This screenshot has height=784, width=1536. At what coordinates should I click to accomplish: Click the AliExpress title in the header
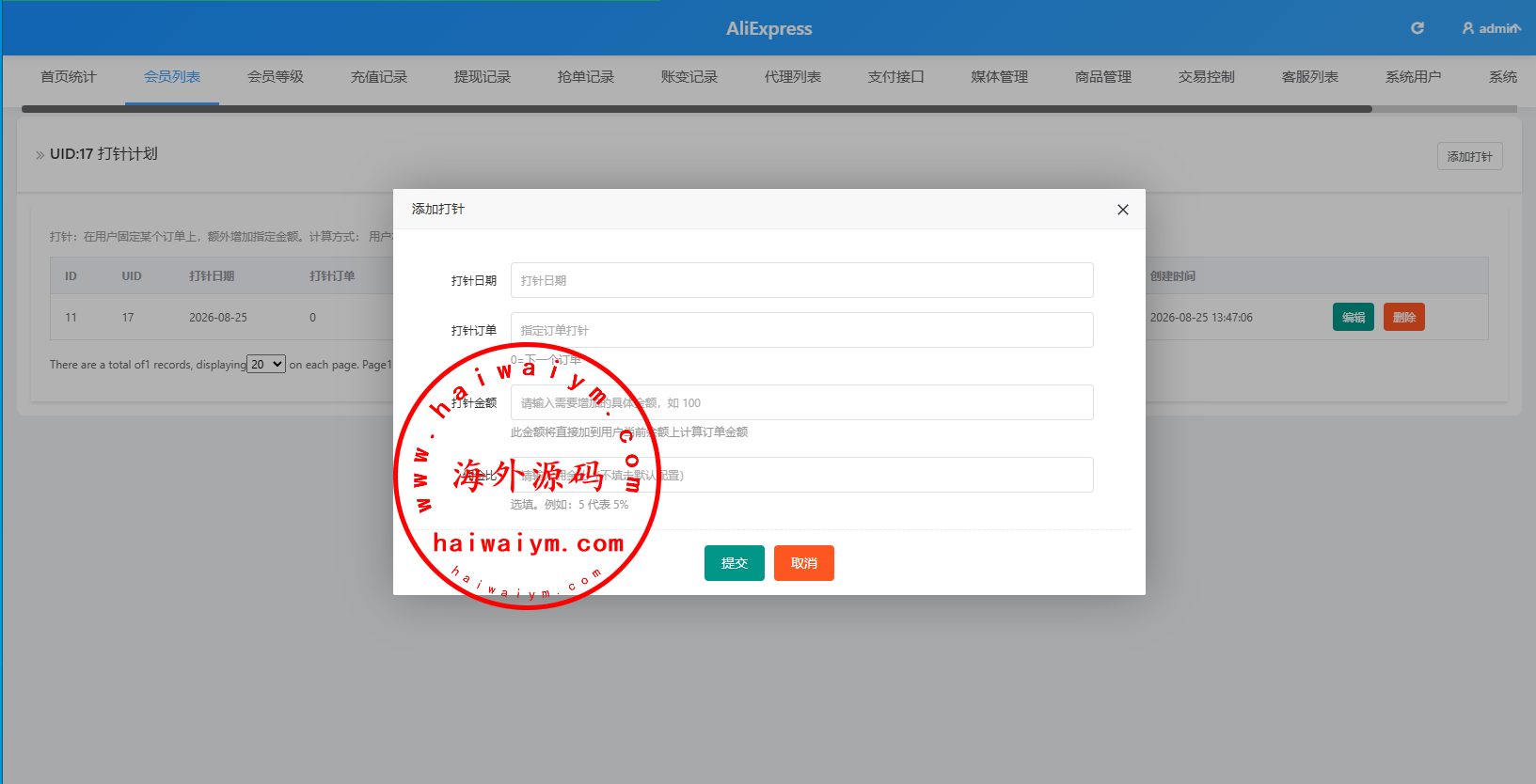[x=768, y=28]
